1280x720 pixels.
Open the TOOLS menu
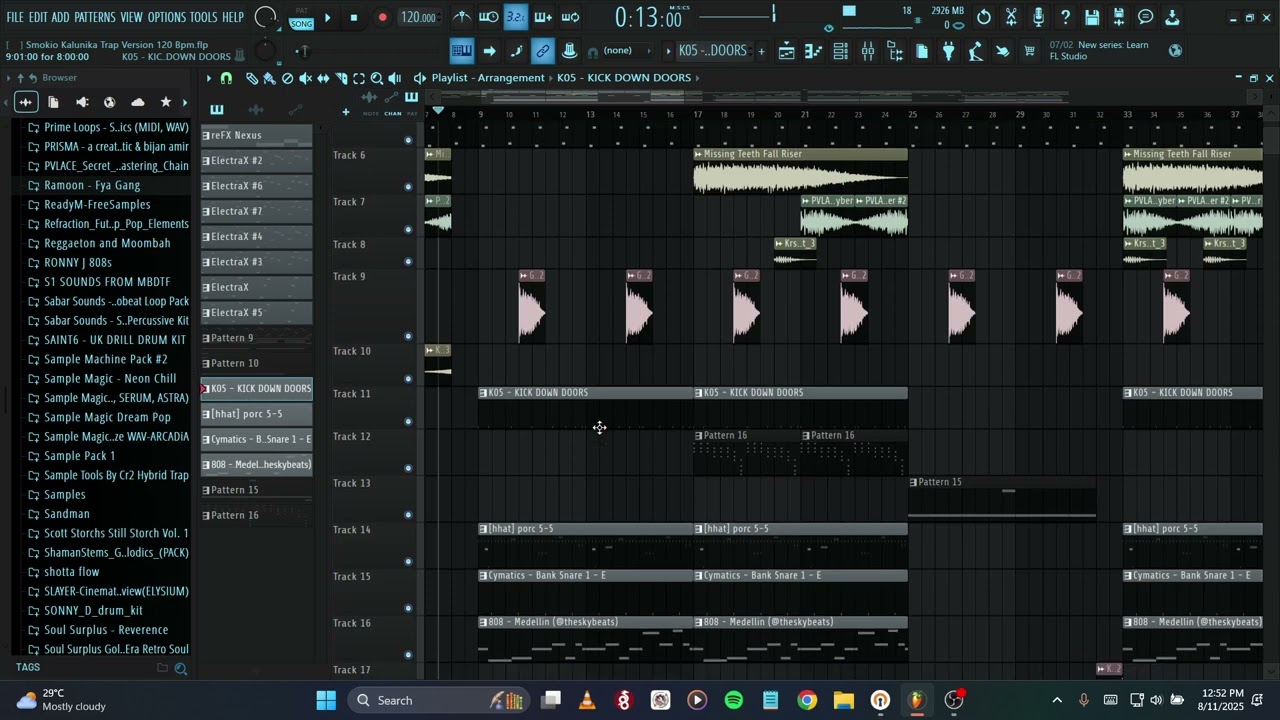coord(204,18)
